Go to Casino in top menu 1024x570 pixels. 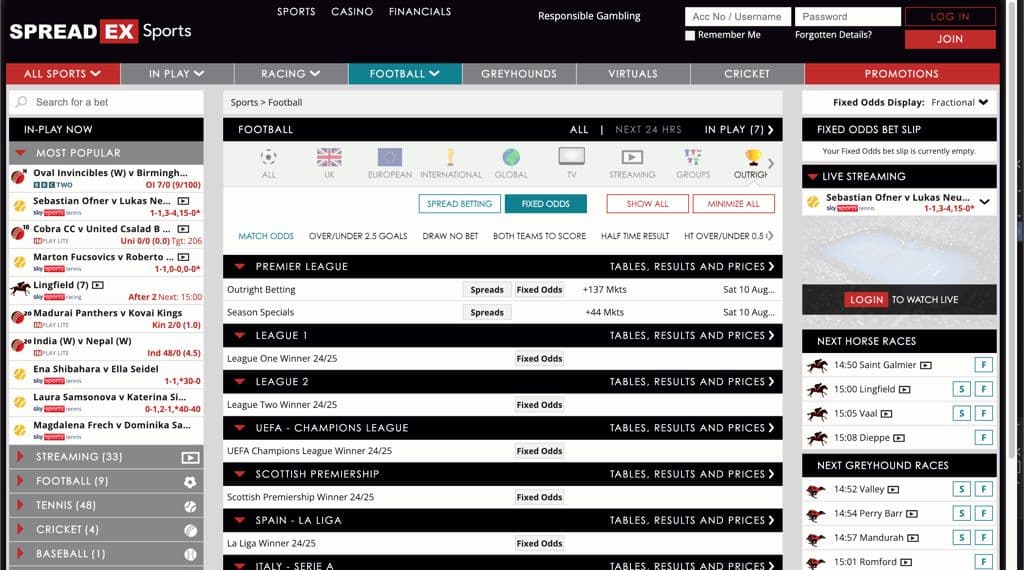352,12
